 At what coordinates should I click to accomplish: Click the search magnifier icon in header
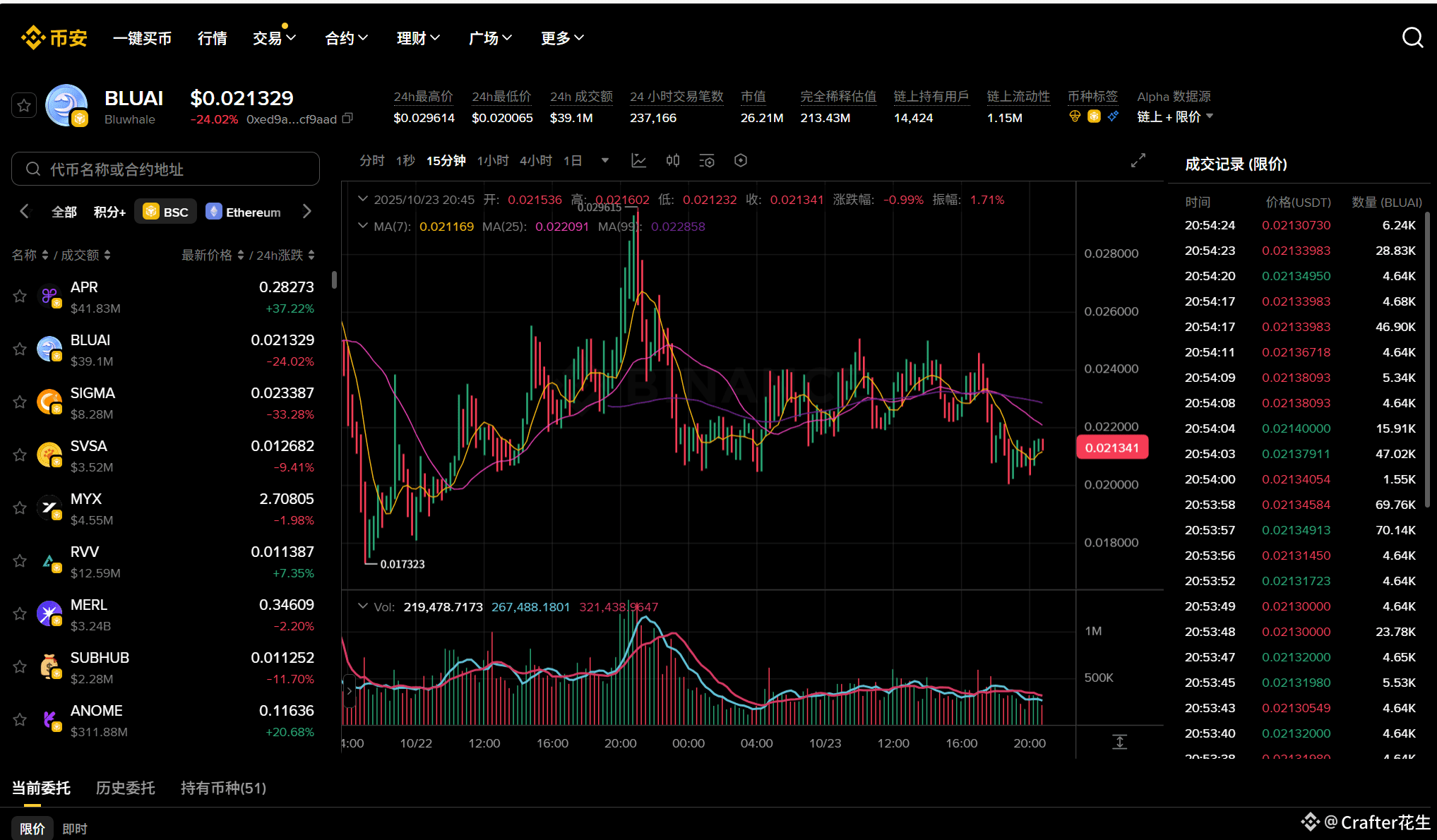(1412, 37)
